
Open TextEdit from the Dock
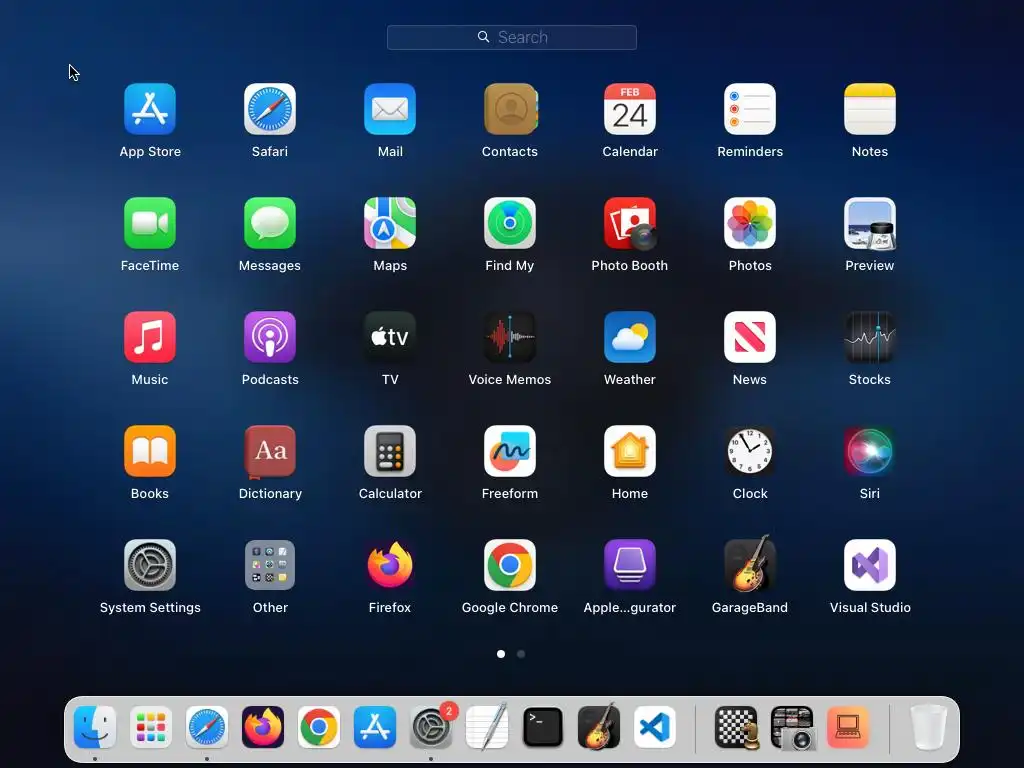487,727
